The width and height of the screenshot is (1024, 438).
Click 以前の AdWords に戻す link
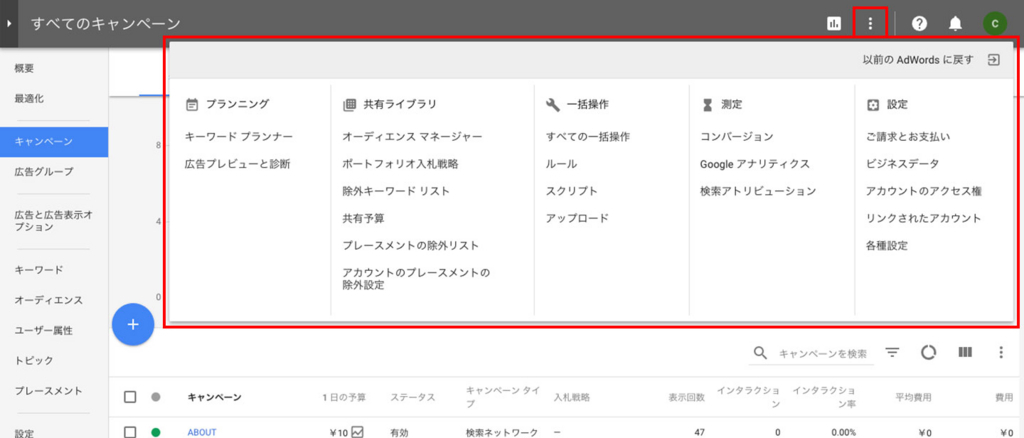pos(918,60)
